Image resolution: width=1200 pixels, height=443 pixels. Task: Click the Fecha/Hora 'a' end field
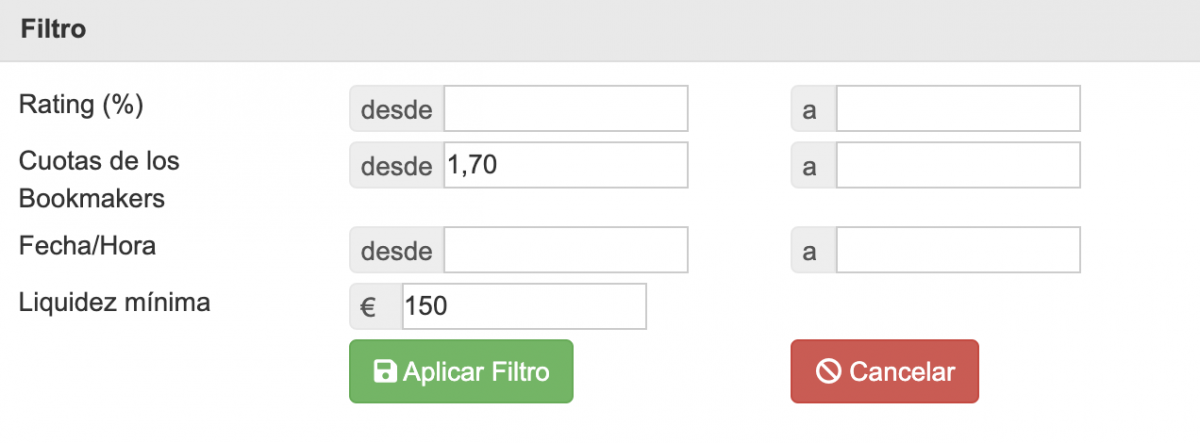(x=958, y=250)
